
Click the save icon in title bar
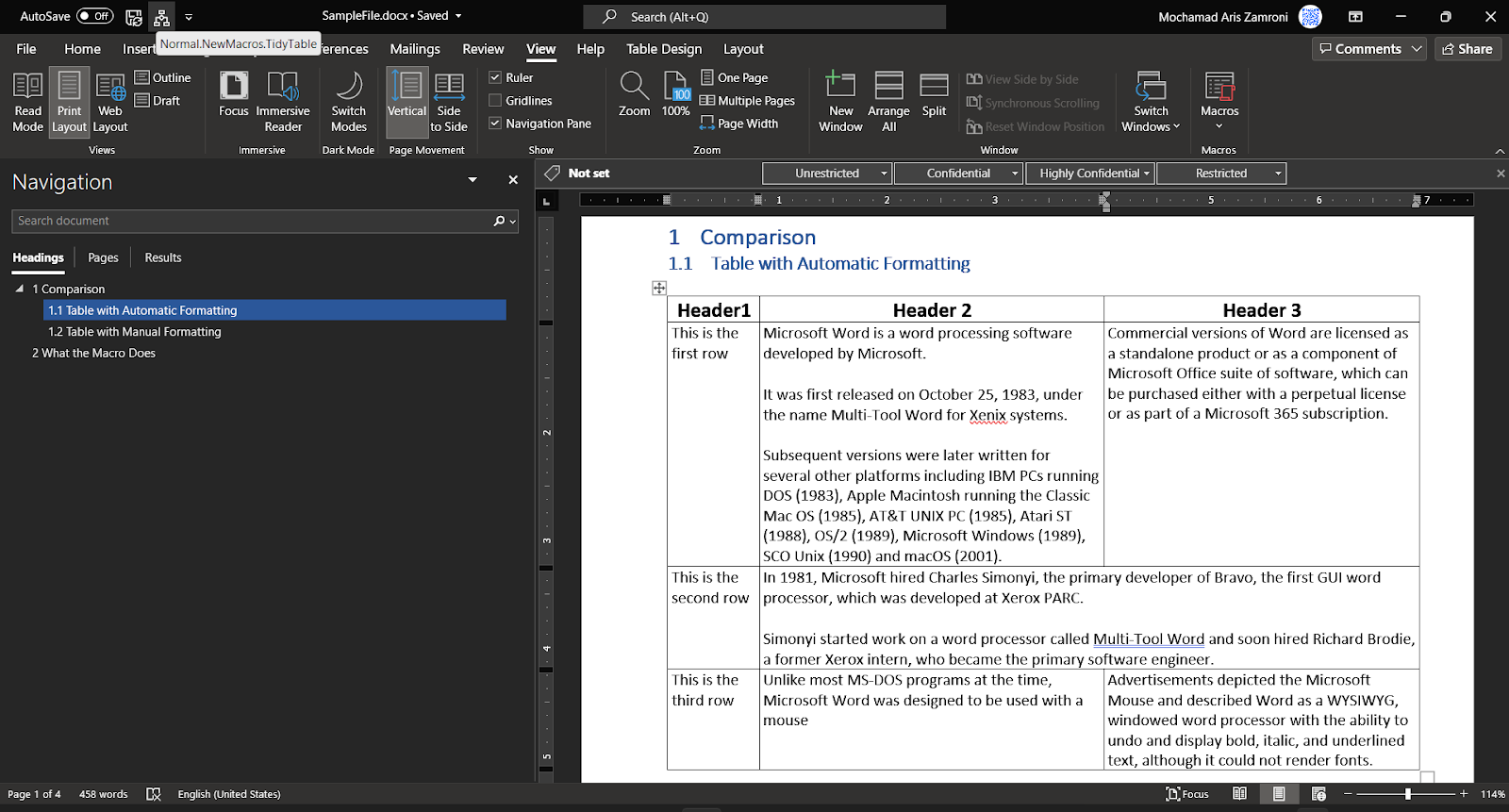(134, 17)
